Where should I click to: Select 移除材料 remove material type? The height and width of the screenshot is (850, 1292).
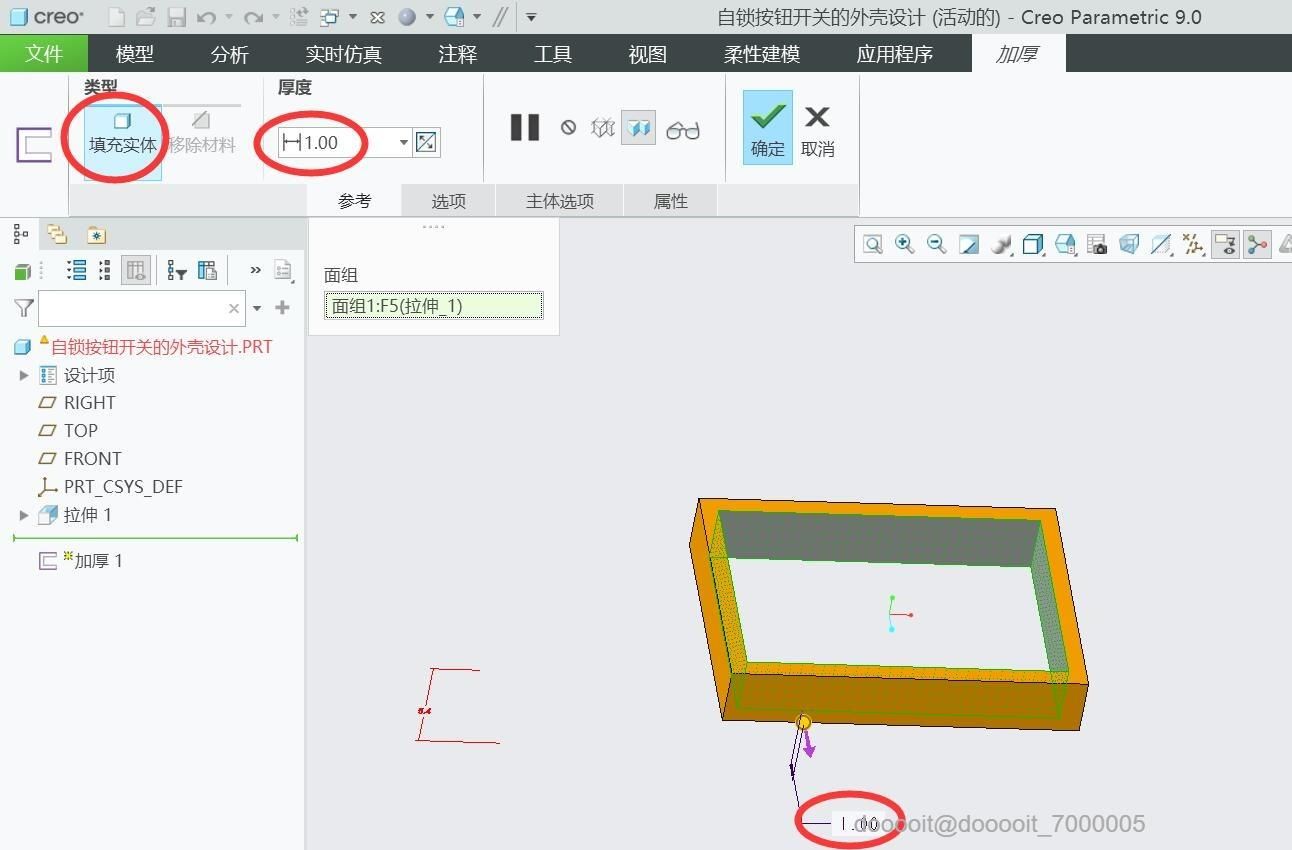click(x=201, y=134)
